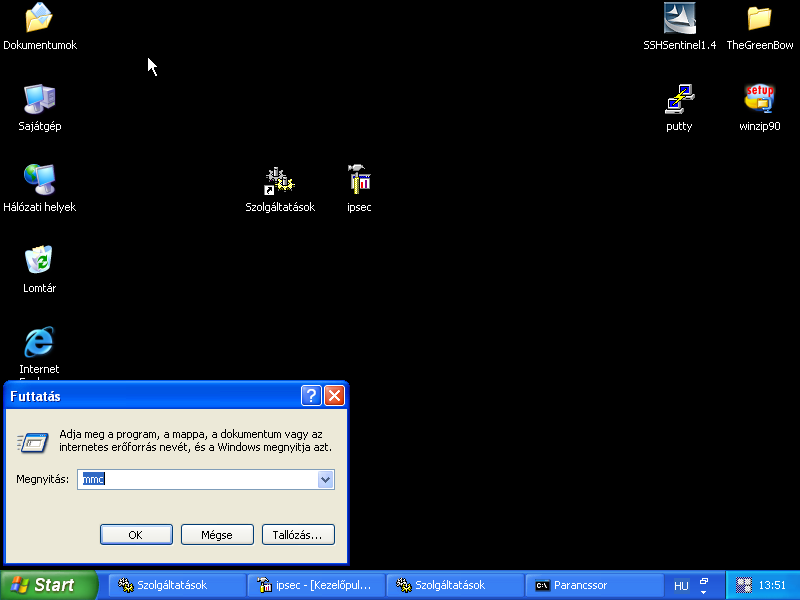The image size is (800, 600).
Task: Open the Dokumentumok folder icon on the desktop
Action: (x=39, y=17)
